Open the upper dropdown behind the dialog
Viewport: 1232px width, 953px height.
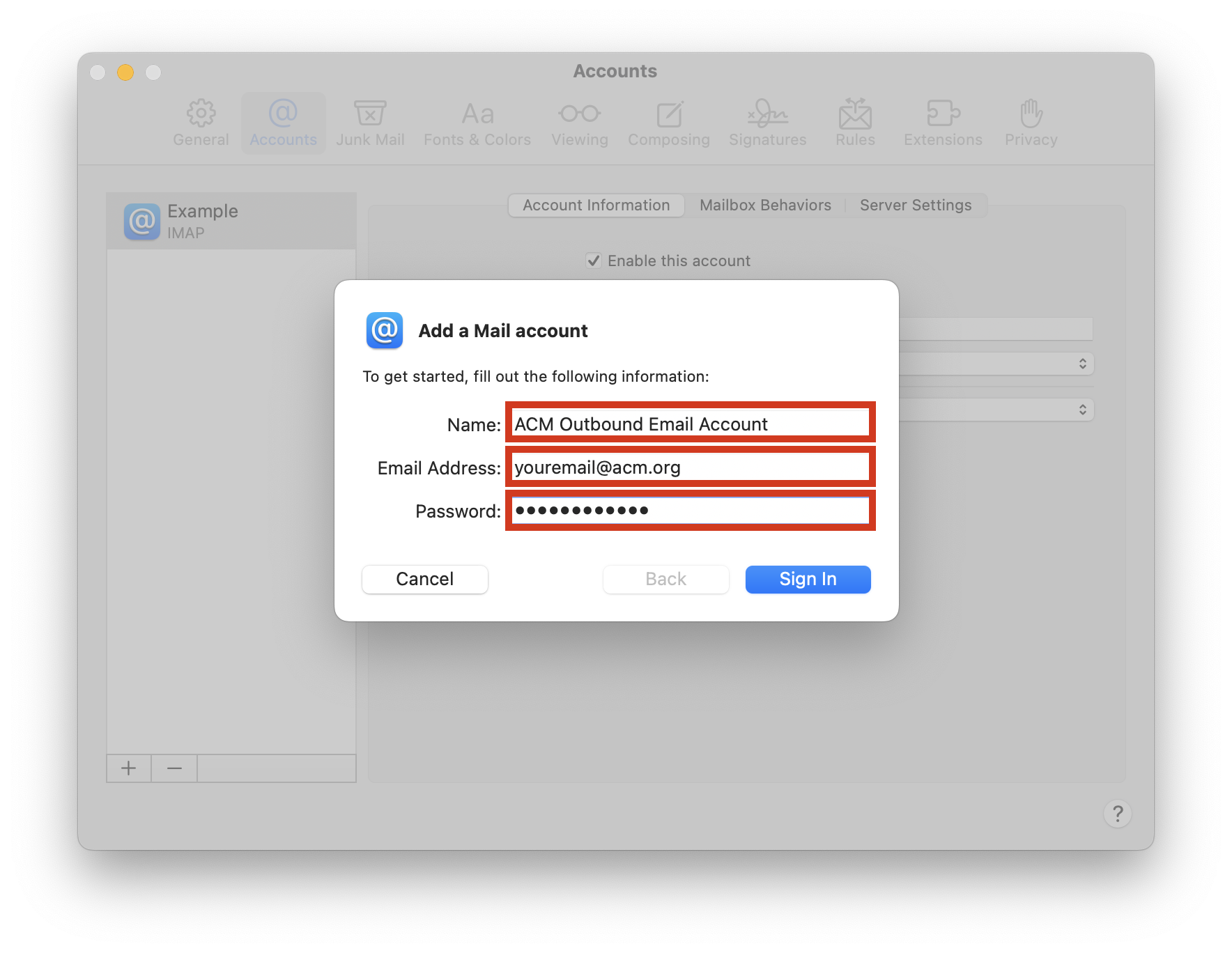996,364
